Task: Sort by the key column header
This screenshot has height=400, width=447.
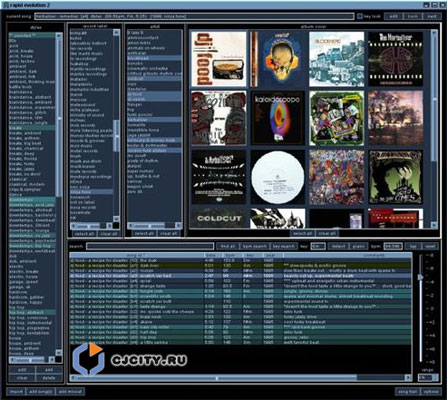Action: tap(252, 255)
